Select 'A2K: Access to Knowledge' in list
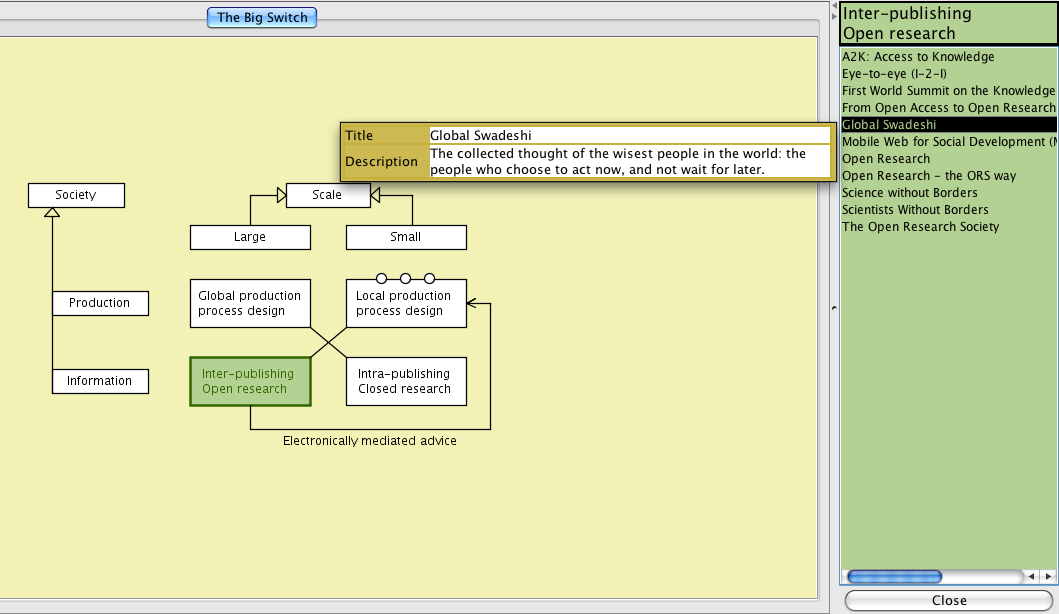 coord(918,57)
